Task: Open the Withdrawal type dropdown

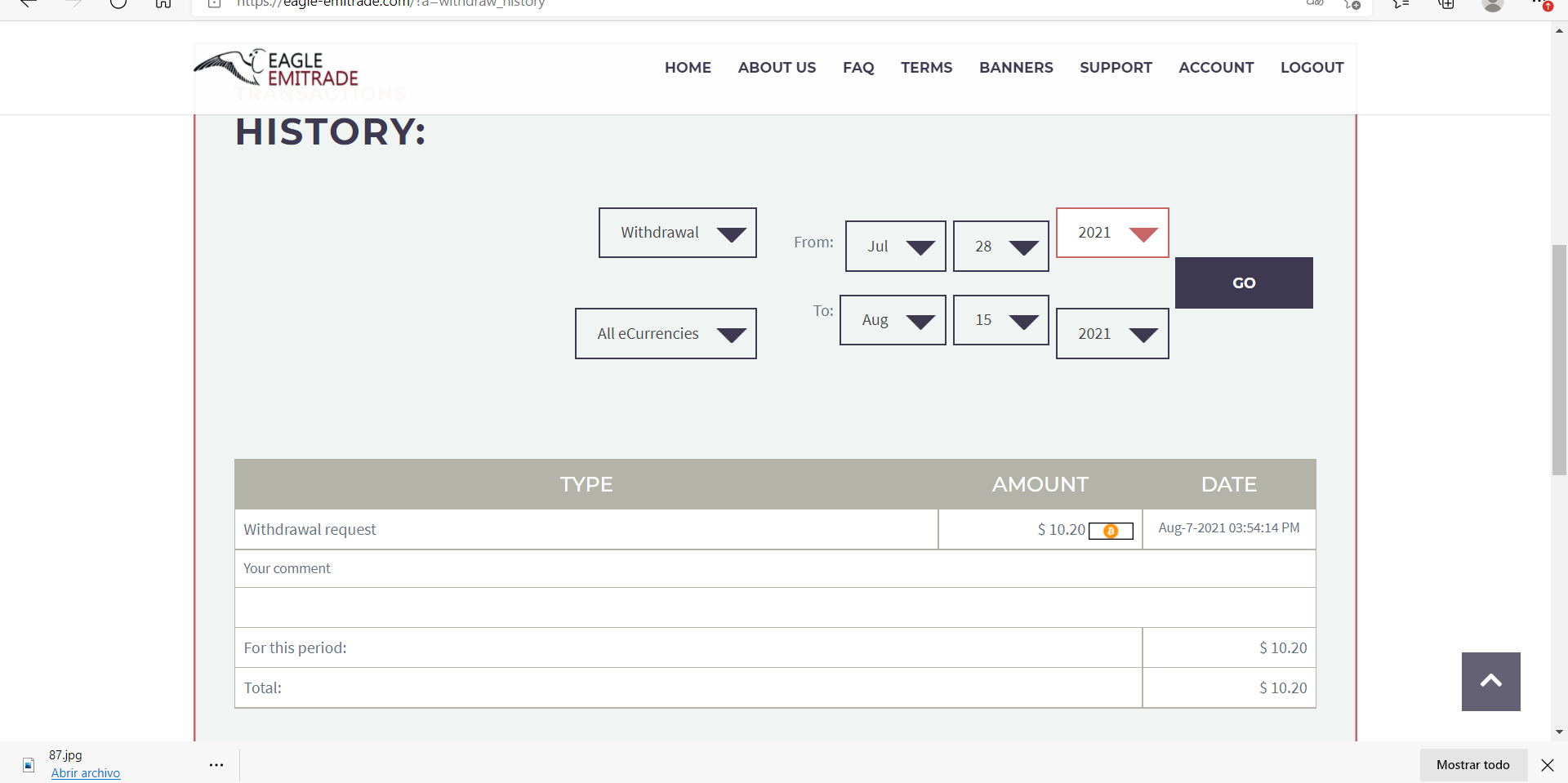Action: (677, 233)
